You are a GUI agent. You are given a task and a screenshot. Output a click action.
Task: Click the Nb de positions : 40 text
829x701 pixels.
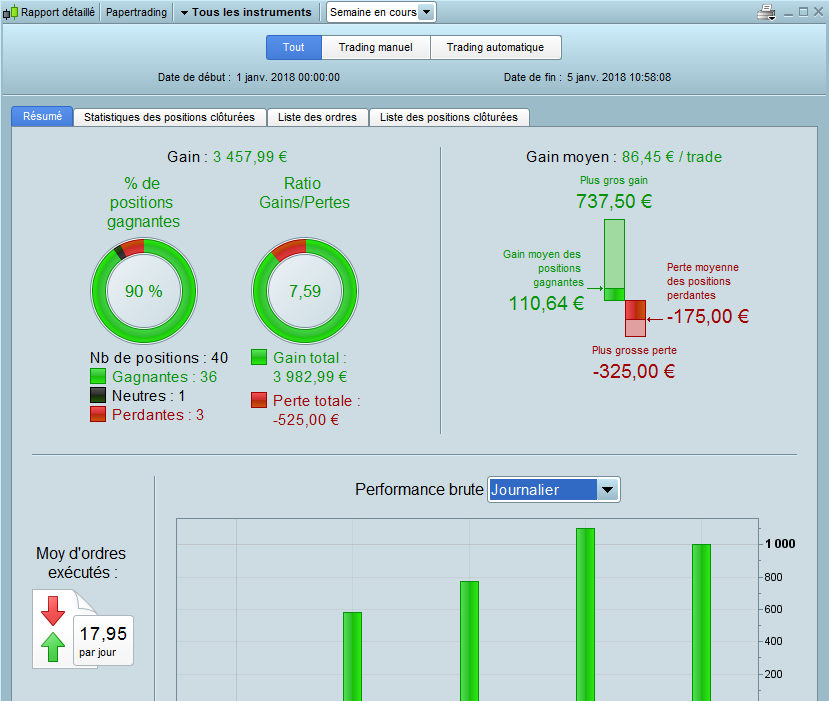[159, 358]
